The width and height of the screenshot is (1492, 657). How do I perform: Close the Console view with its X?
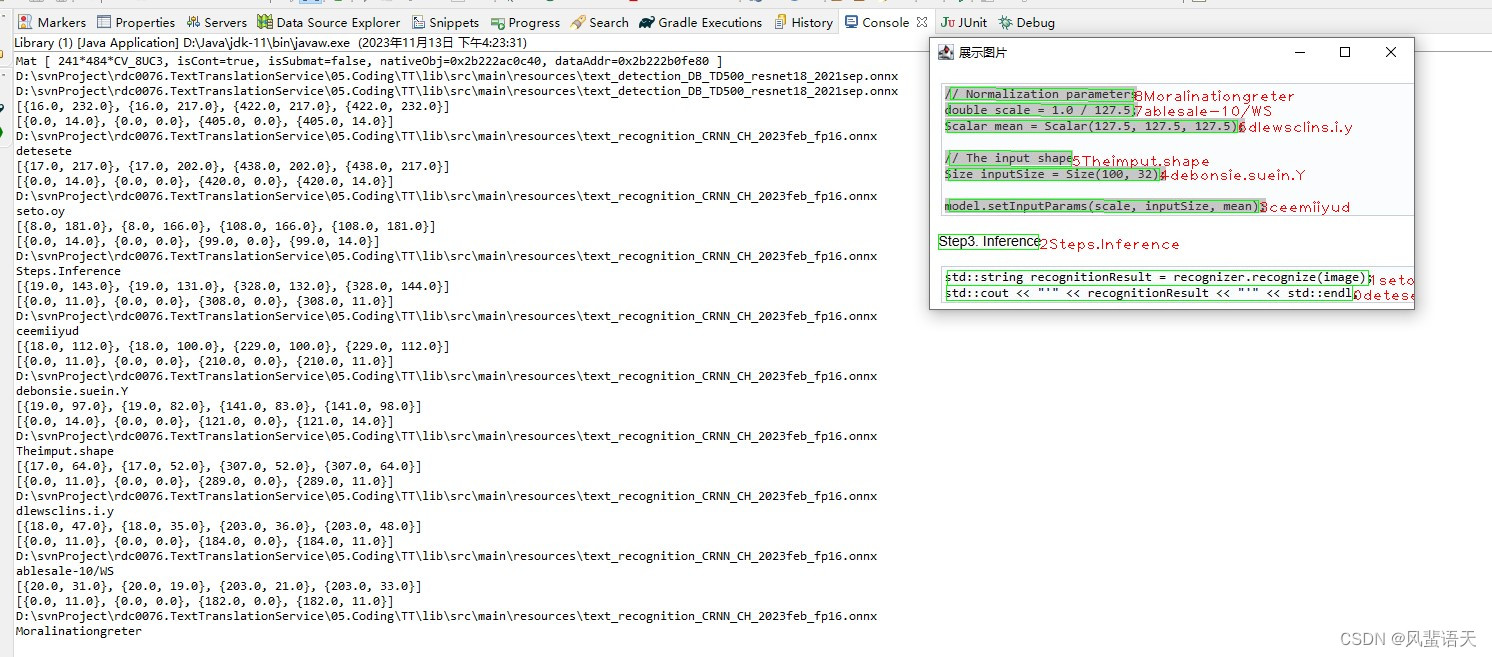[922, 22]
